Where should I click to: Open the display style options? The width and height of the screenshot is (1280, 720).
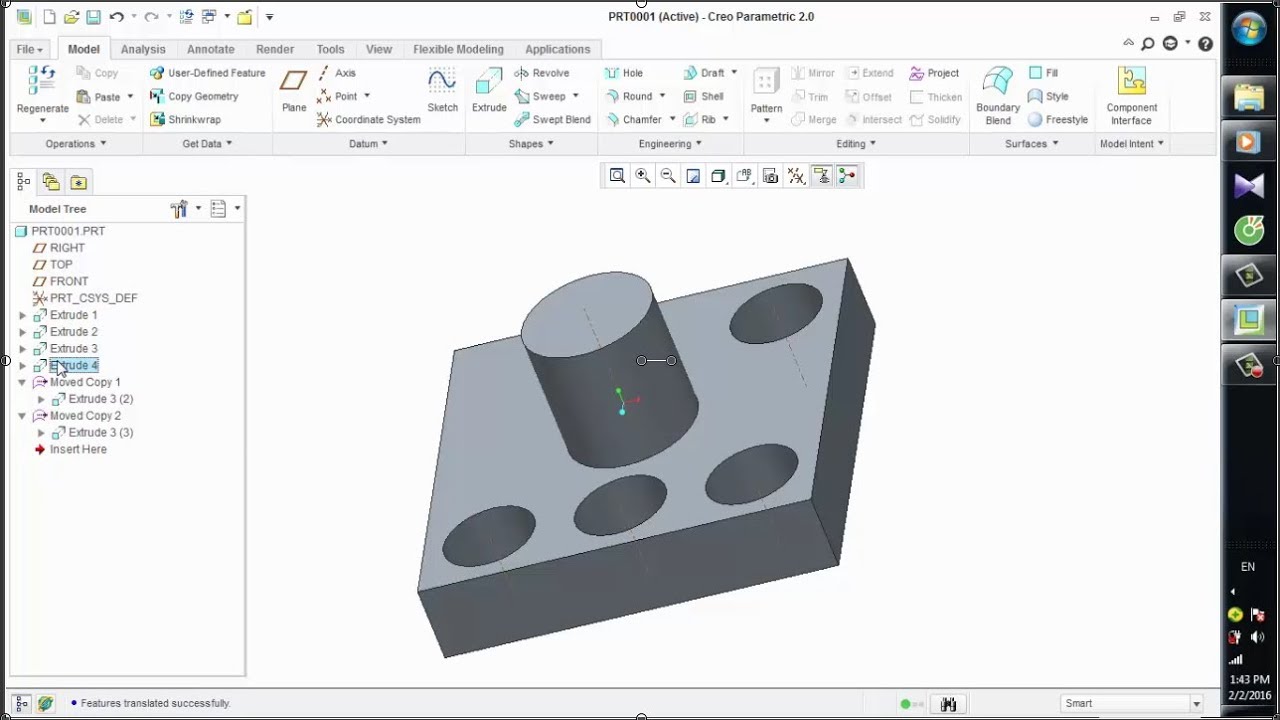click(718, 176)
